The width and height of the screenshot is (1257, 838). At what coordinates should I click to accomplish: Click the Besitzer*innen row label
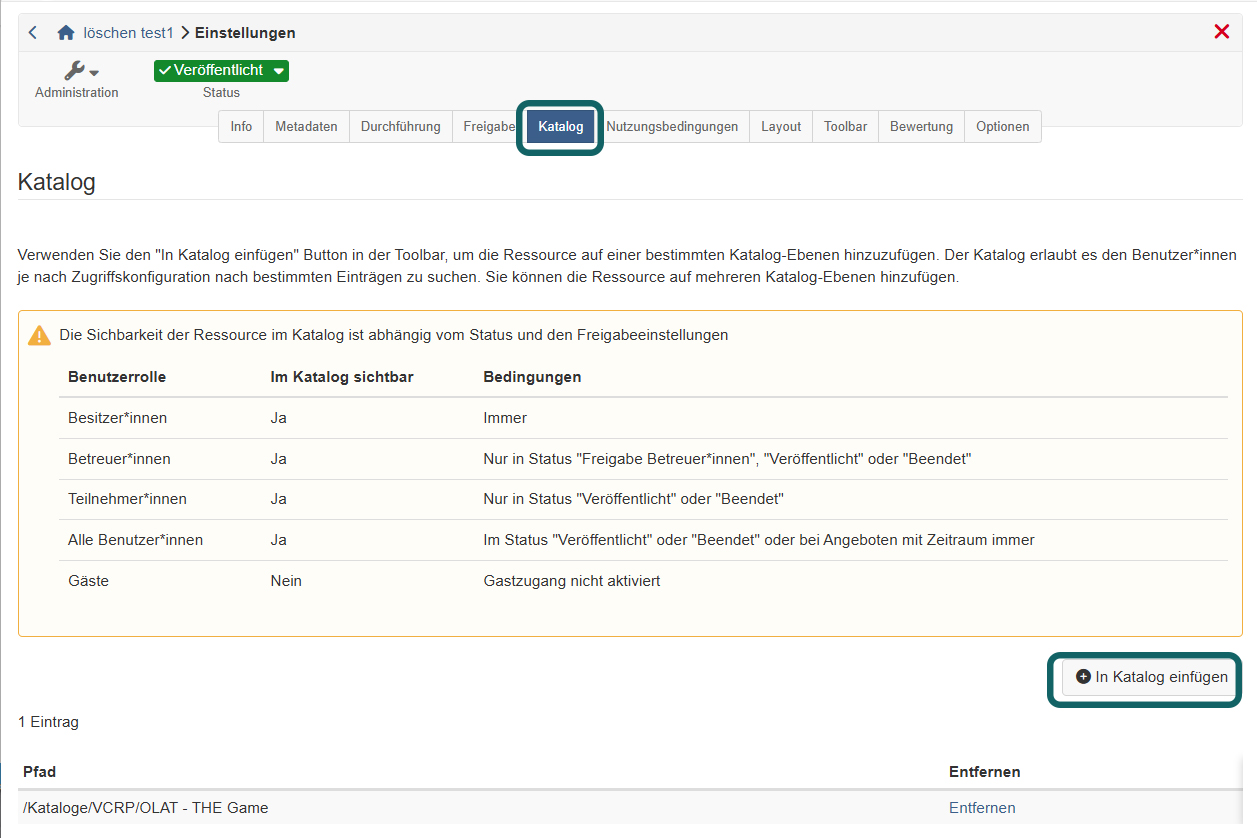[117, 418]
